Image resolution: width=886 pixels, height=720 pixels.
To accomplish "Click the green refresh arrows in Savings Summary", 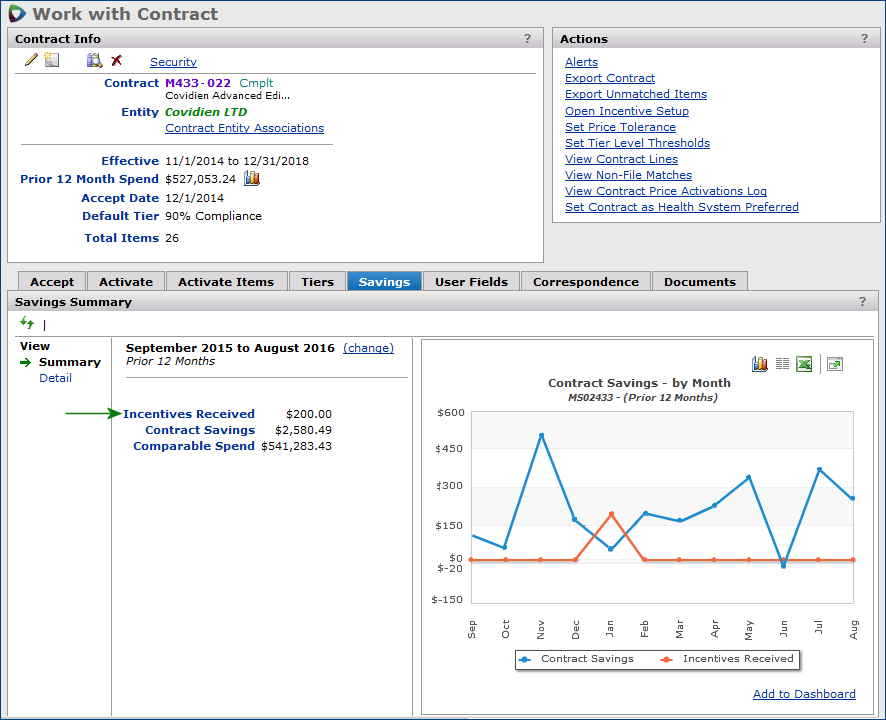I will click(x=27, y=323).
